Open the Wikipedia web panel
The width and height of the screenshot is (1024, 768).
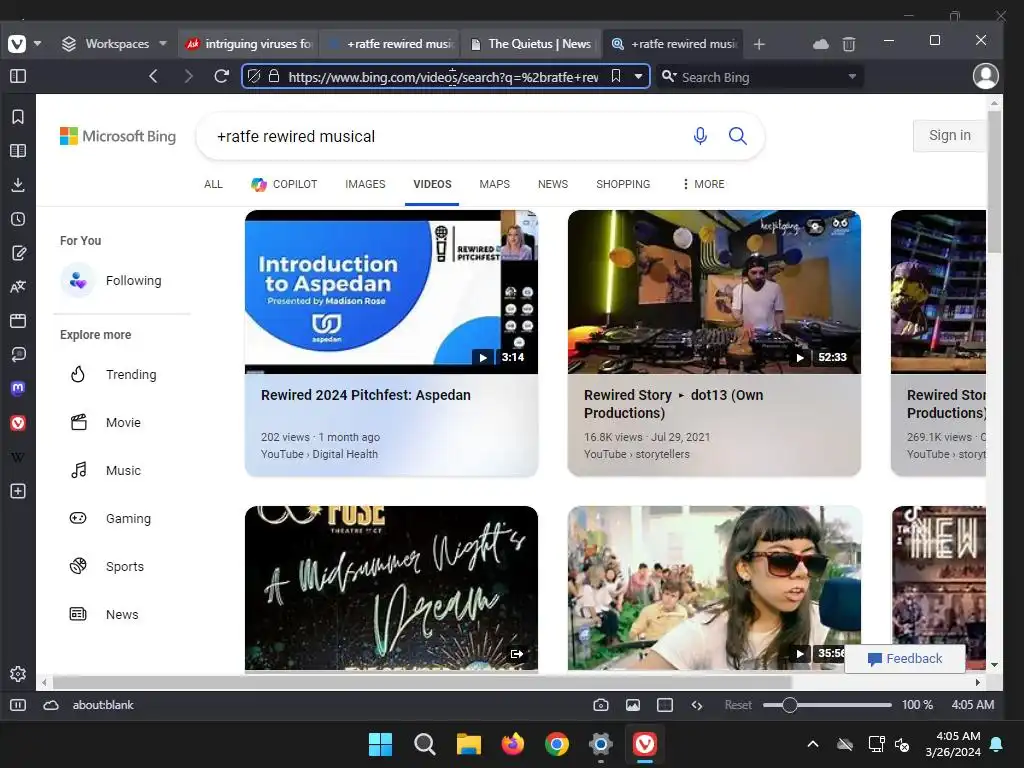[x=18, y=457]
